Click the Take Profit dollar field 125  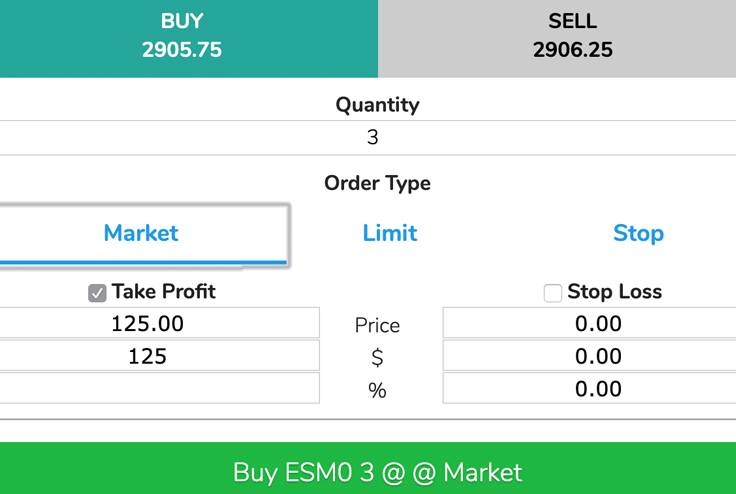[x=160, y=356]
